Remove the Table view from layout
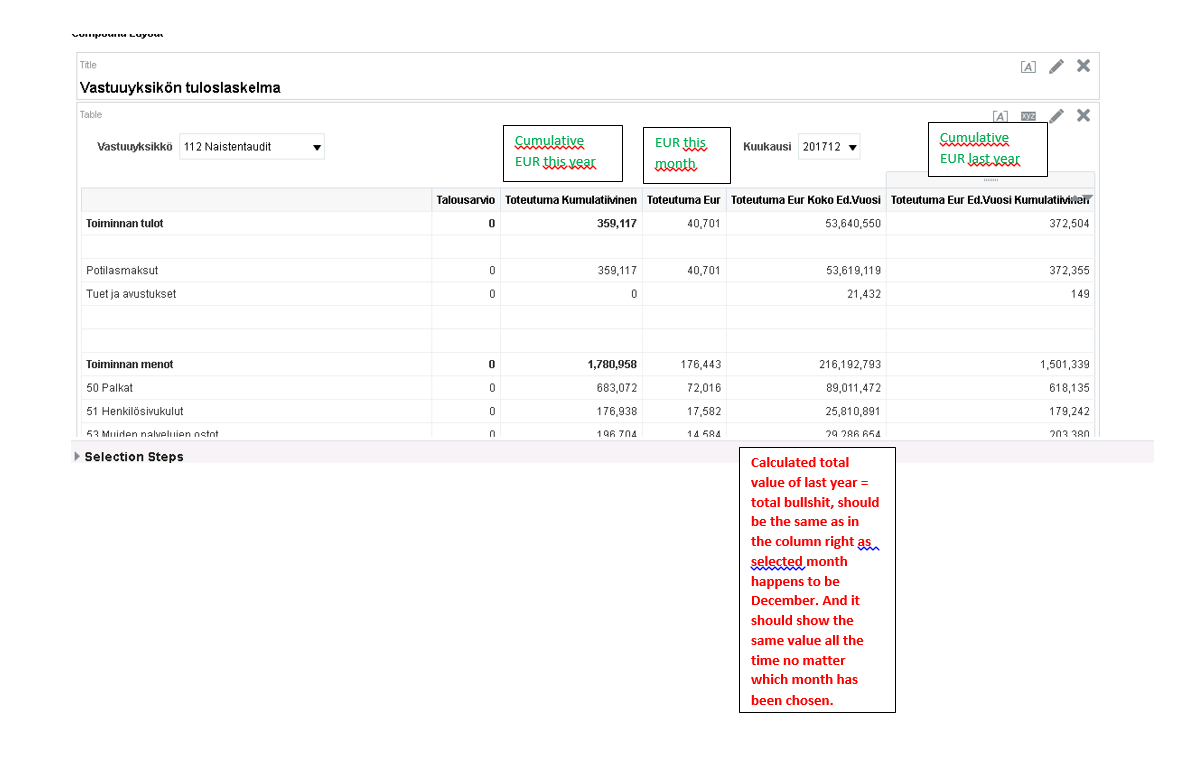1190x763 pixels. click(x=1083, y=116)
